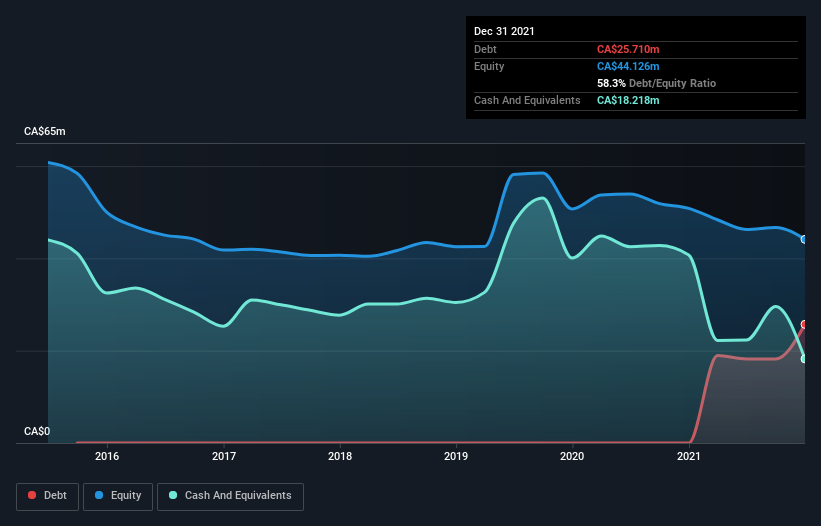The height and width of the screenshot is (526, 821).
Task: Click the CA$44.126m equity value
Action: (x=628, y=66)
